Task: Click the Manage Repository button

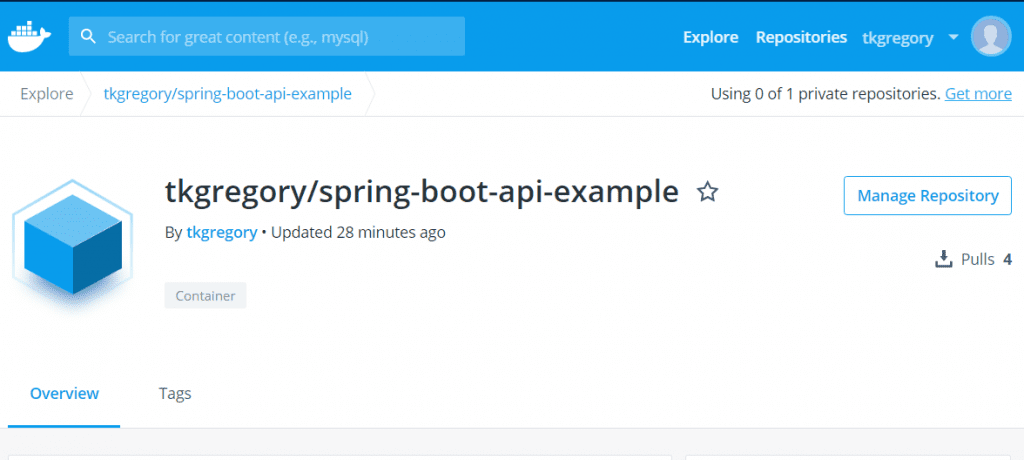Action: (927, 196)
